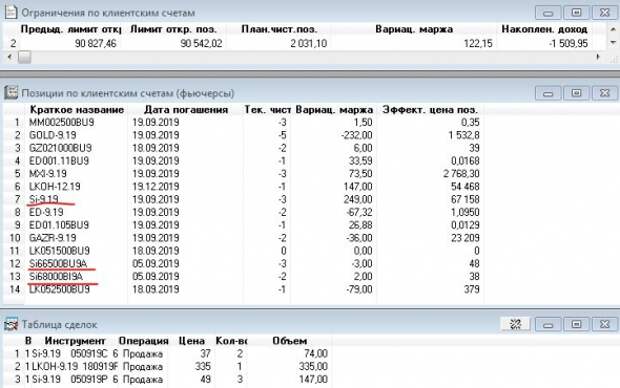
Task: Click the client account limits window document icon
Action: (11, 12)
